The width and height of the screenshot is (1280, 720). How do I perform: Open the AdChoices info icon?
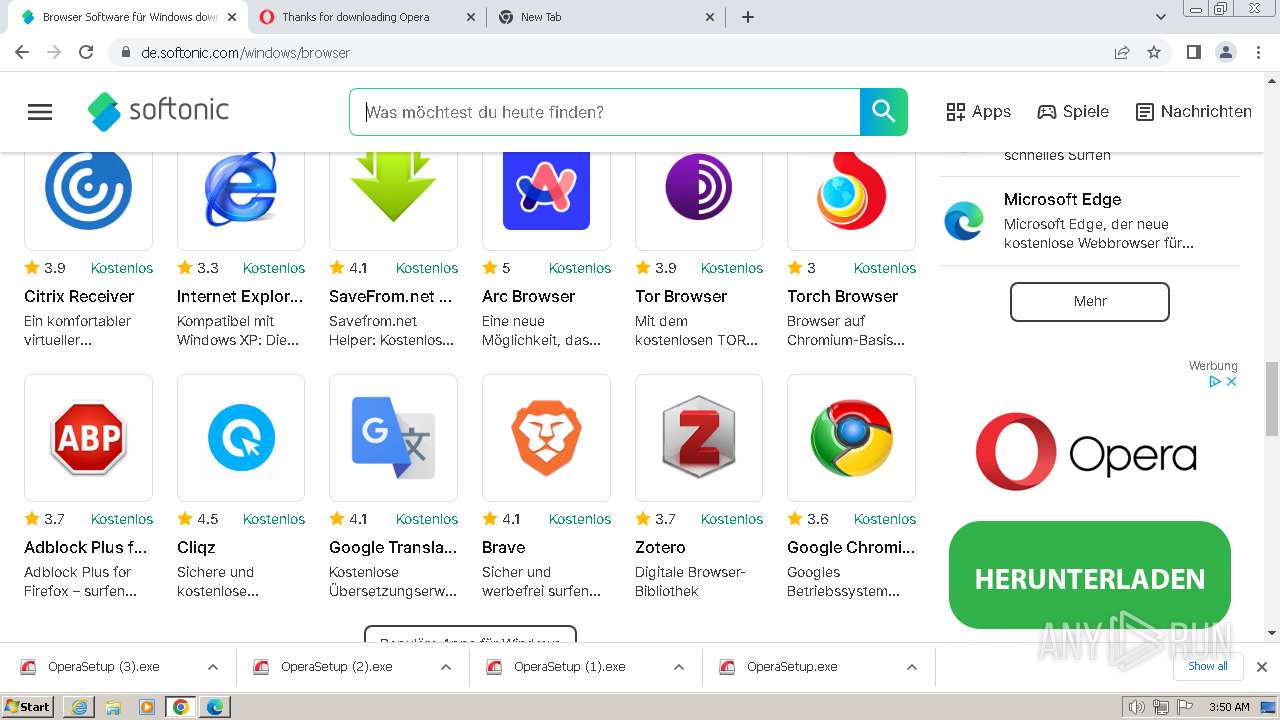point(1215,381)
